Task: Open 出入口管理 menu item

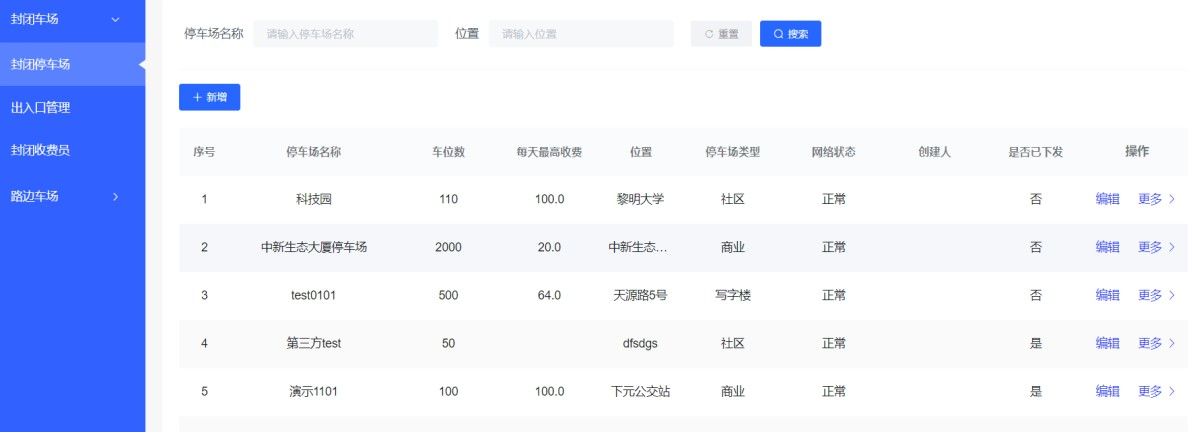Action: (72, 107)
